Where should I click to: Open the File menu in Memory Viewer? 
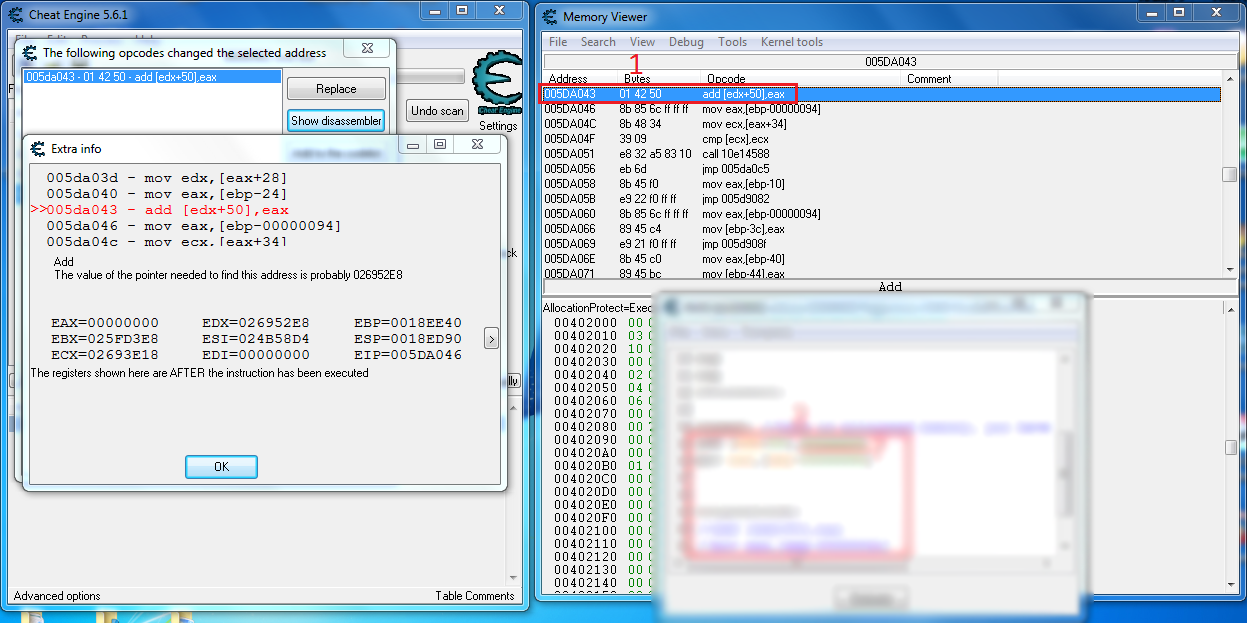coord(558,42)
